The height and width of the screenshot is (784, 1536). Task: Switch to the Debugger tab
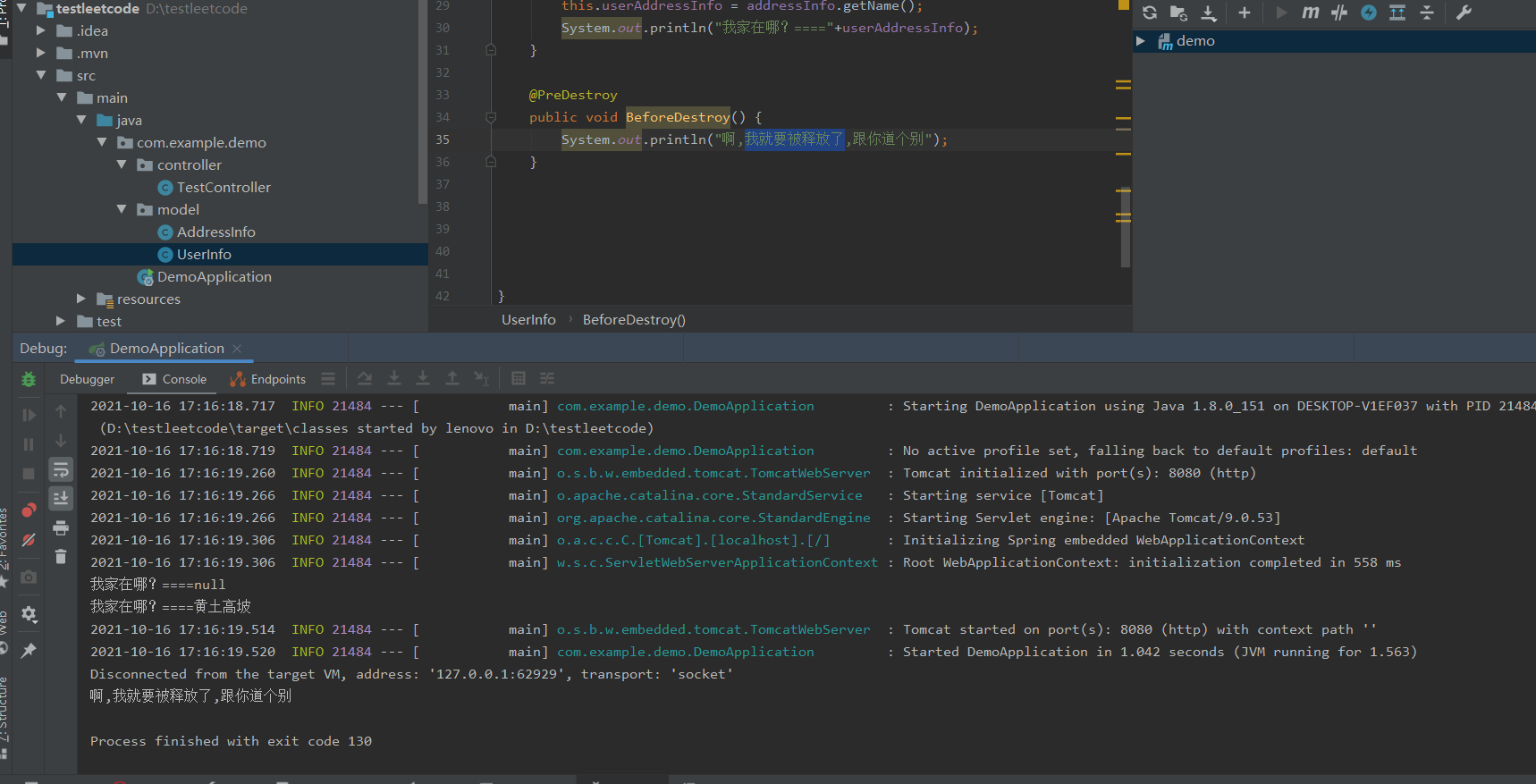[x=87, y=379]
